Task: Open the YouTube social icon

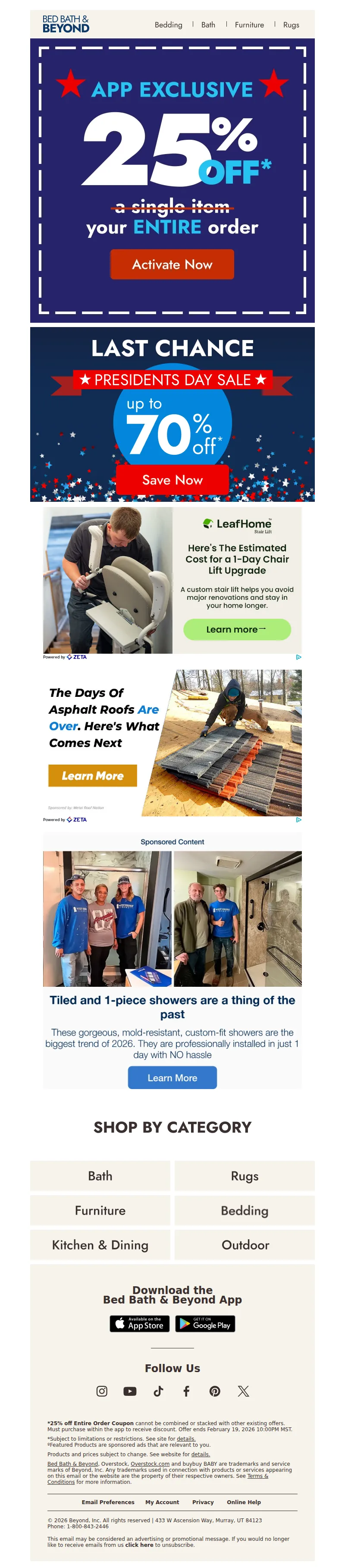Action: point(130,1391)
